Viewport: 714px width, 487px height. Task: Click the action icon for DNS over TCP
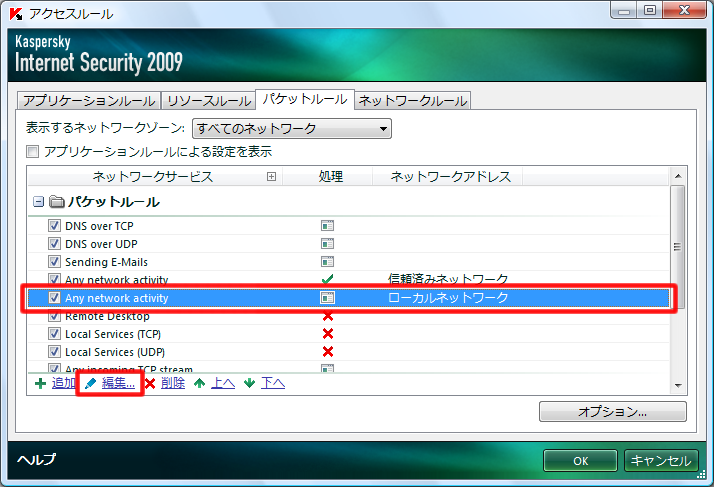327,226
